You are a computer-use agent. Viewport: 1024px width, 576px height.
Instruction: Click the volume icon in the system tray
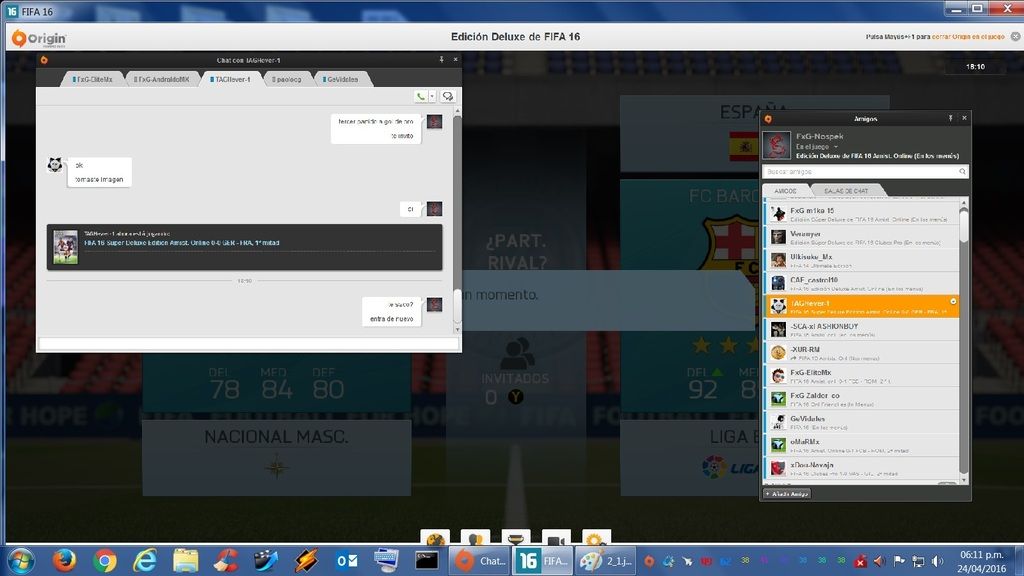[x=937, y=561]
